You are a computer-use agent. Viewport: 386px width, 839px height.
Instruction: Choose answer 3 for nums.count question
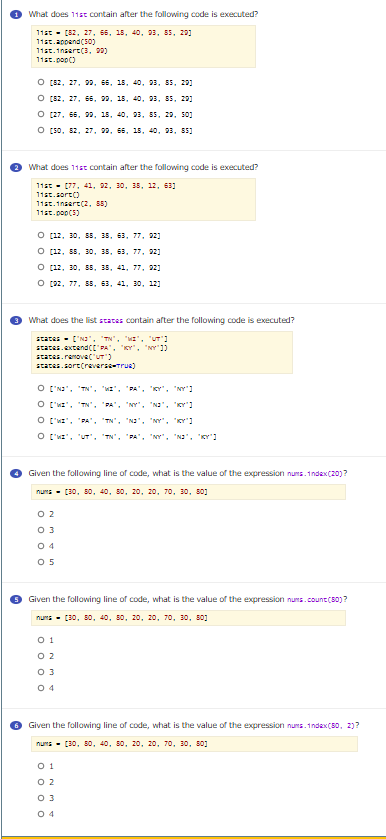(41, 672)
